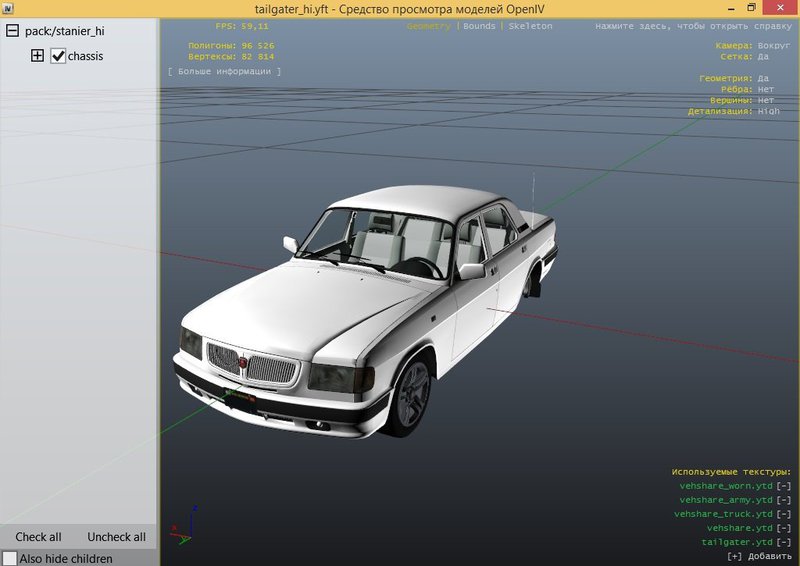Click the vehshare_army.ytd texture name
The width and height of the screenshot is (800, 566).
[x=726, y=500]
